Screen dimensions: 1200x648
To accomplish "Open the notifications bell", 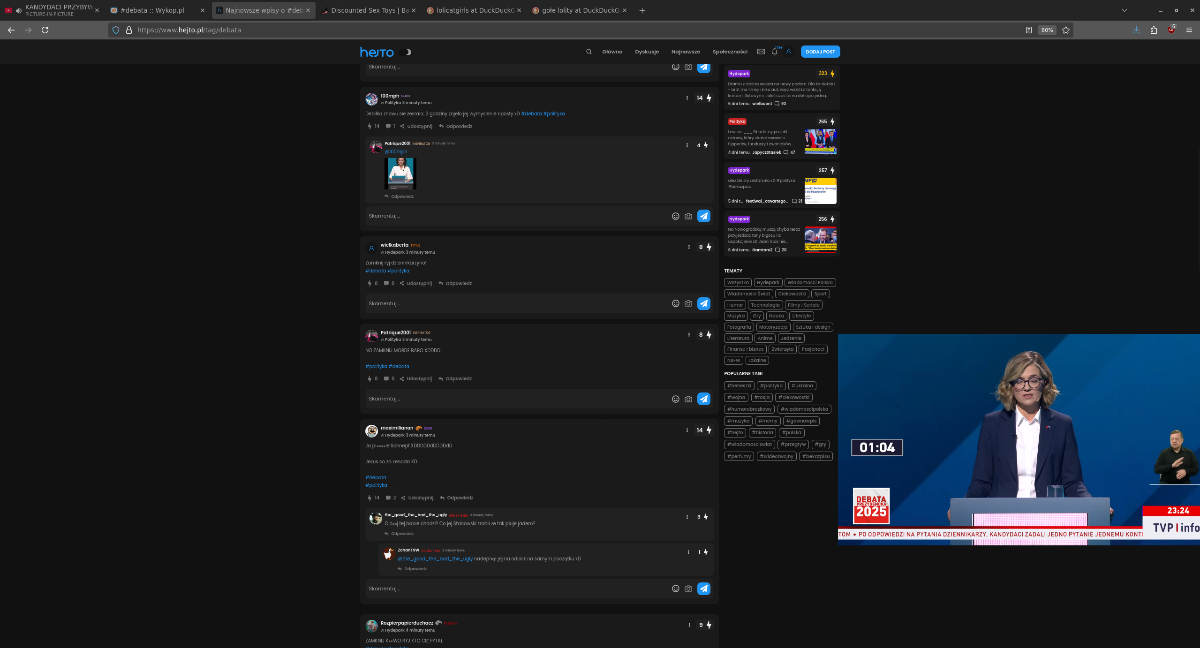I will [x=774, y=51].
